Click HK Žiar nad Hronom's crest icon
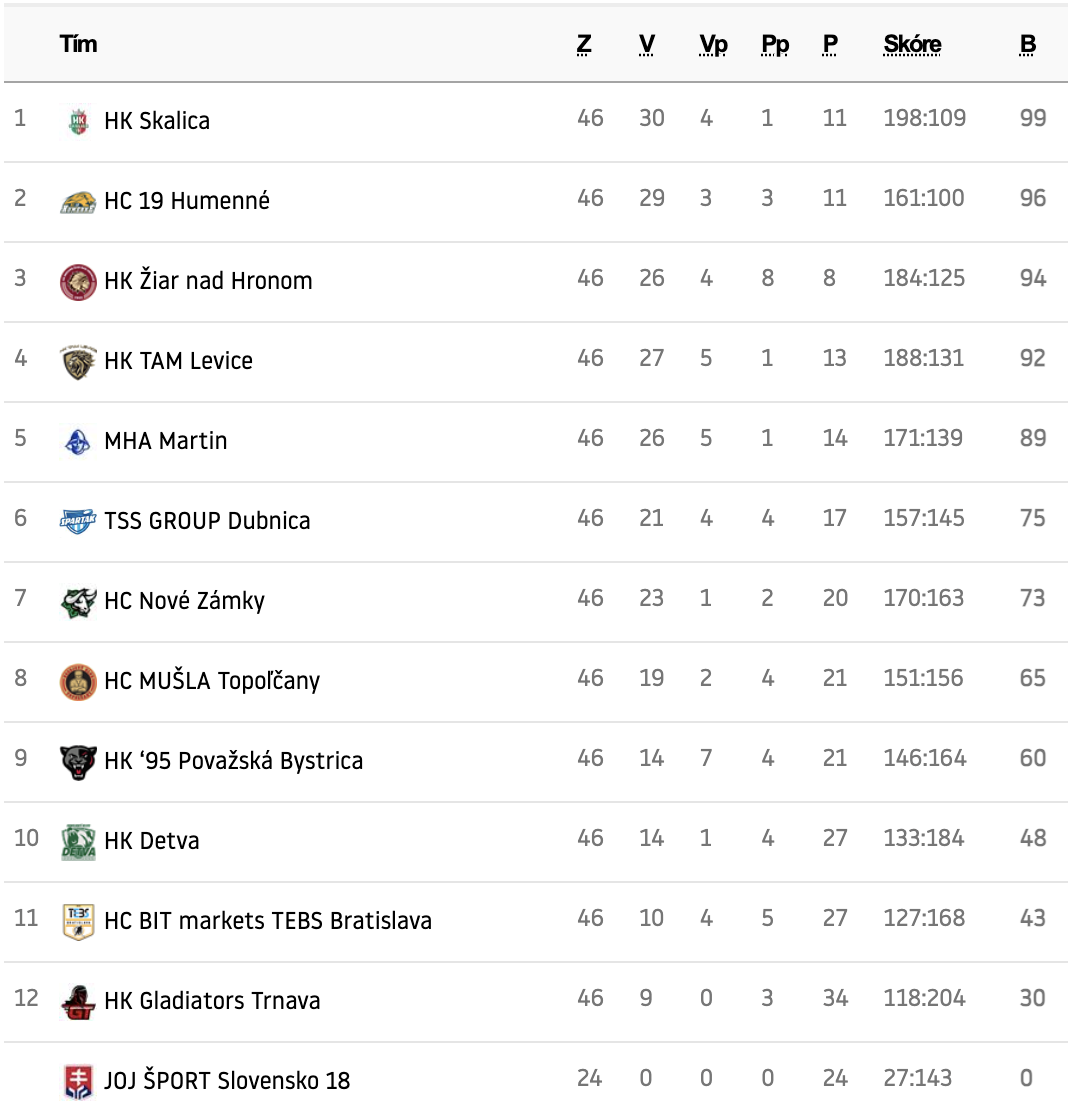This screenshot has height=1118, width=1068. (78, 281)
